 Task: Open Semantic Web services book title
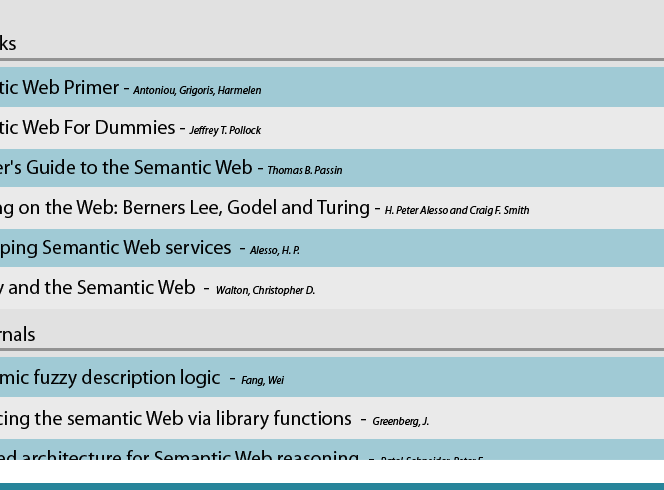(x=115, y=248)
